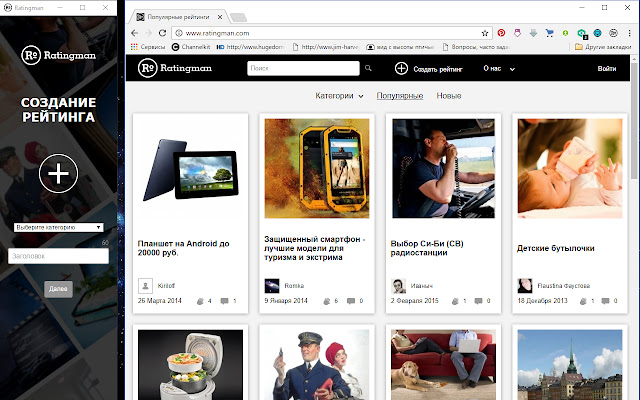Click the votes icon on the bottles card

click(583, 301)
